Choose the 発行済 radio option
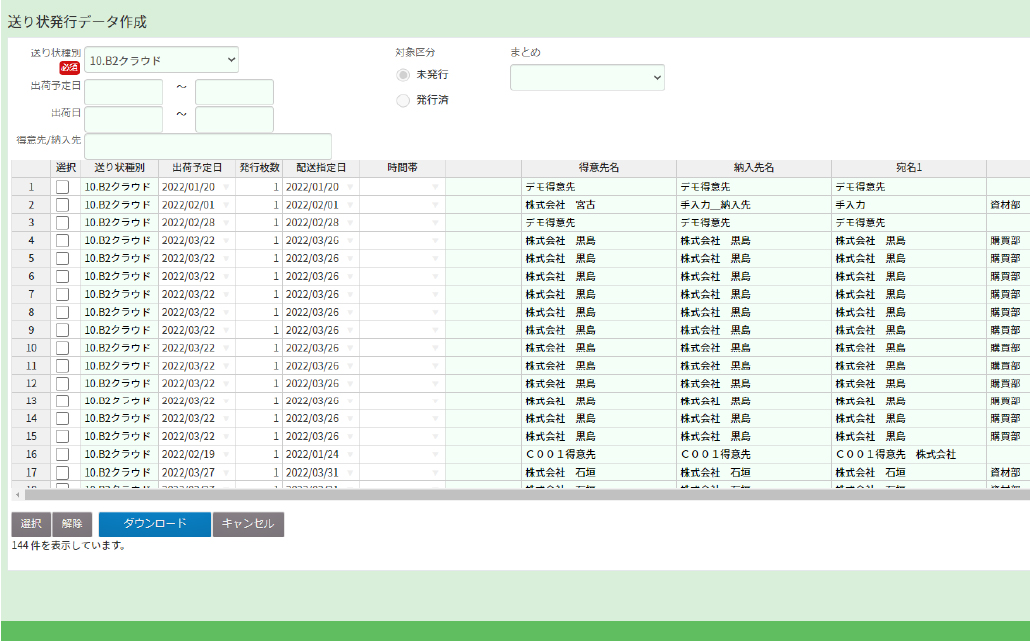Screen dimensions: 1030x641 click(403, 100)
